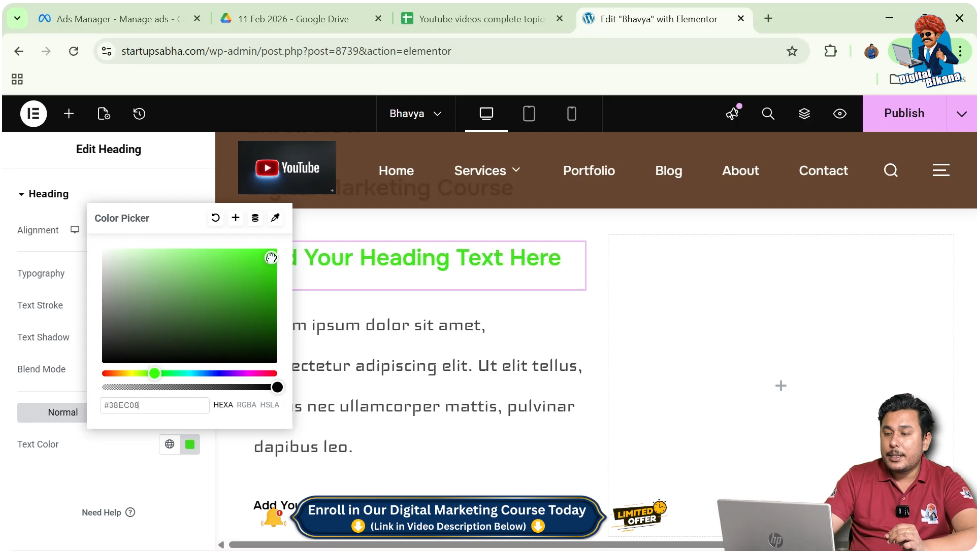Select RGBA color format
The image size is (978, 555).
pyautogui.click(x=246, y=405)
